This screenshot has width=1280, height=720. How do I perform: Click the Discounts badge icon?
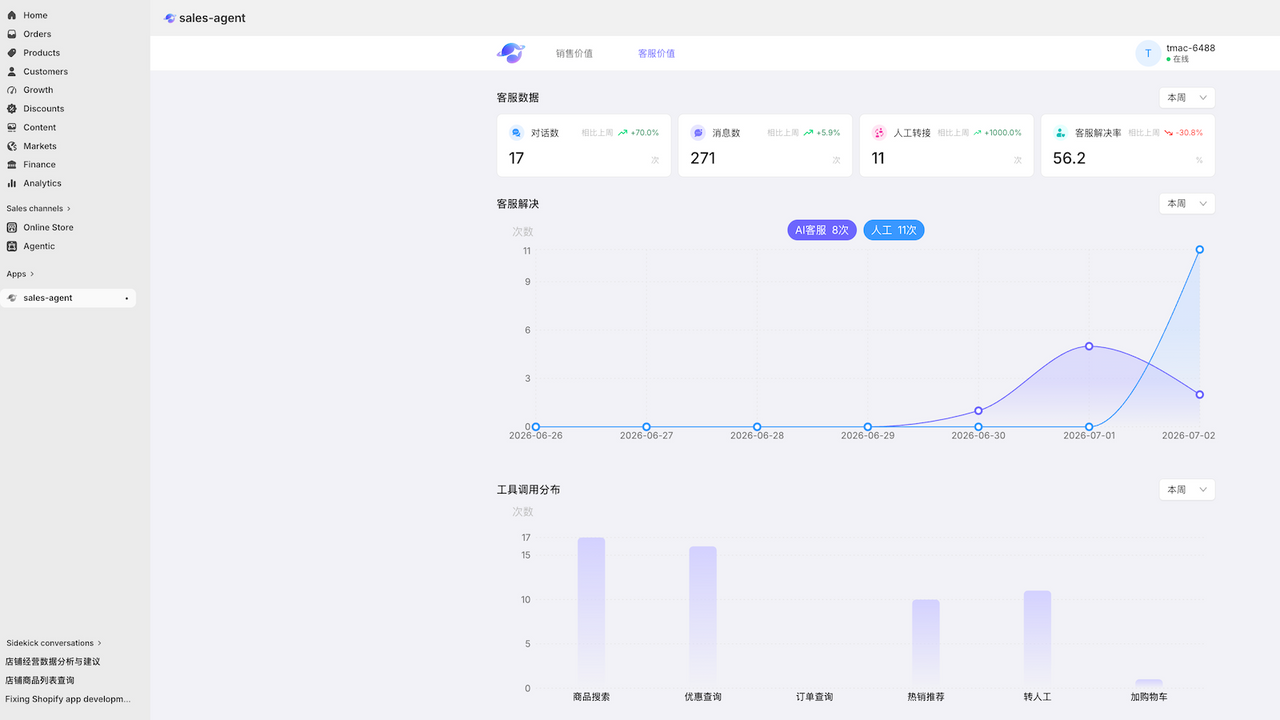12,108
